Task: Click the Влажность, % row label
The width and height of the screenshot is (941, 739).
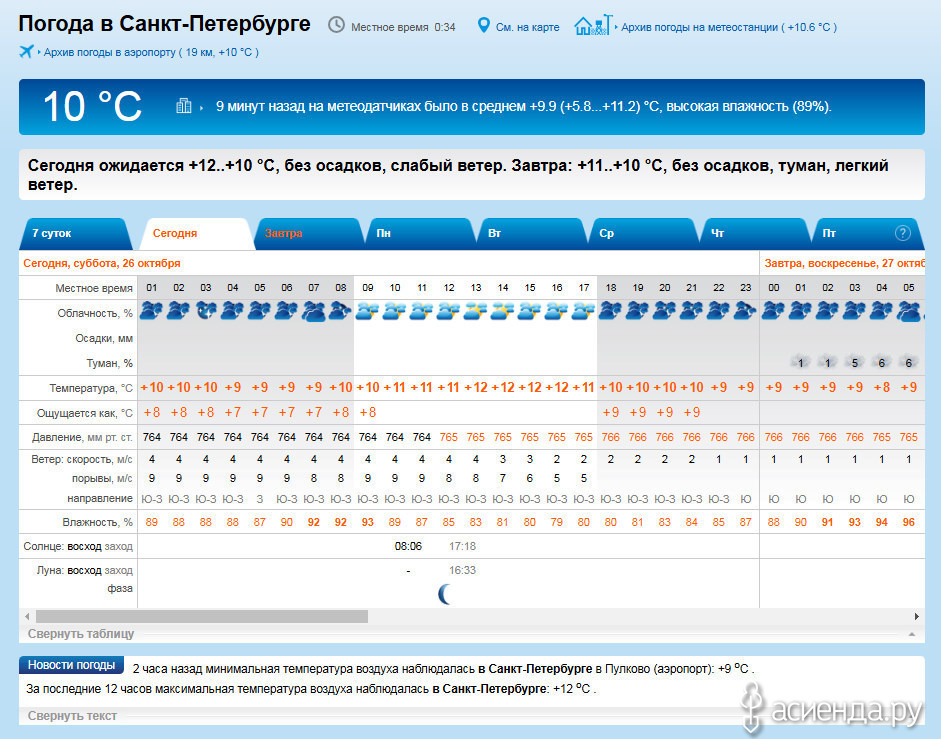Action: [97, 522]
